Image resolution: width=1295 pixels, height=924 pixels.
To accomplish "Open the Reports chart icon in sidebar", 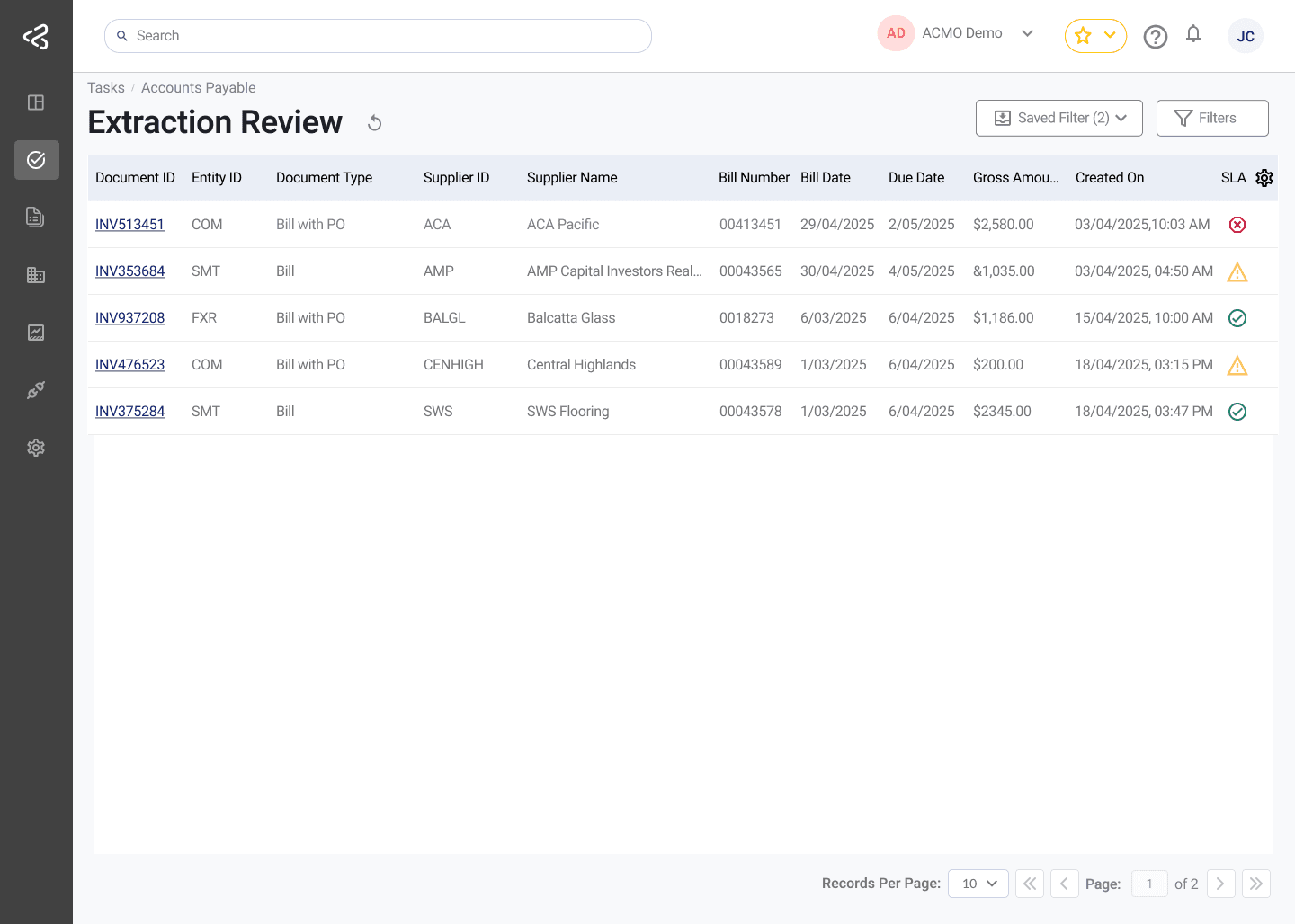I will (36, 333).
